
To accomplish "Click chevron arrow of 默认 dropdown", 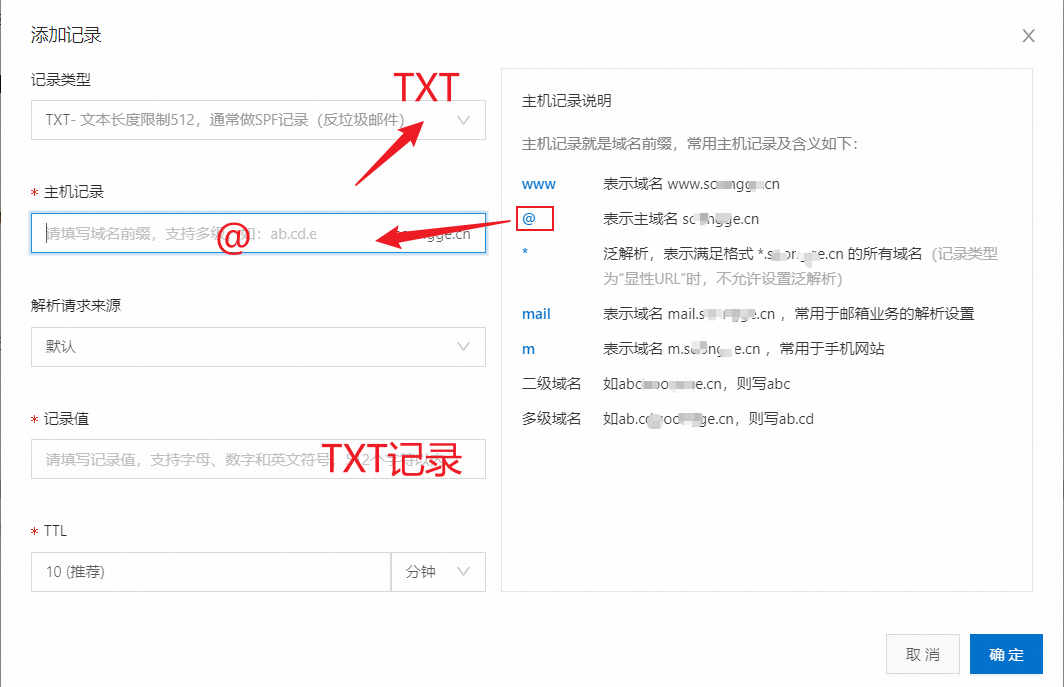I will click(463, 346).
